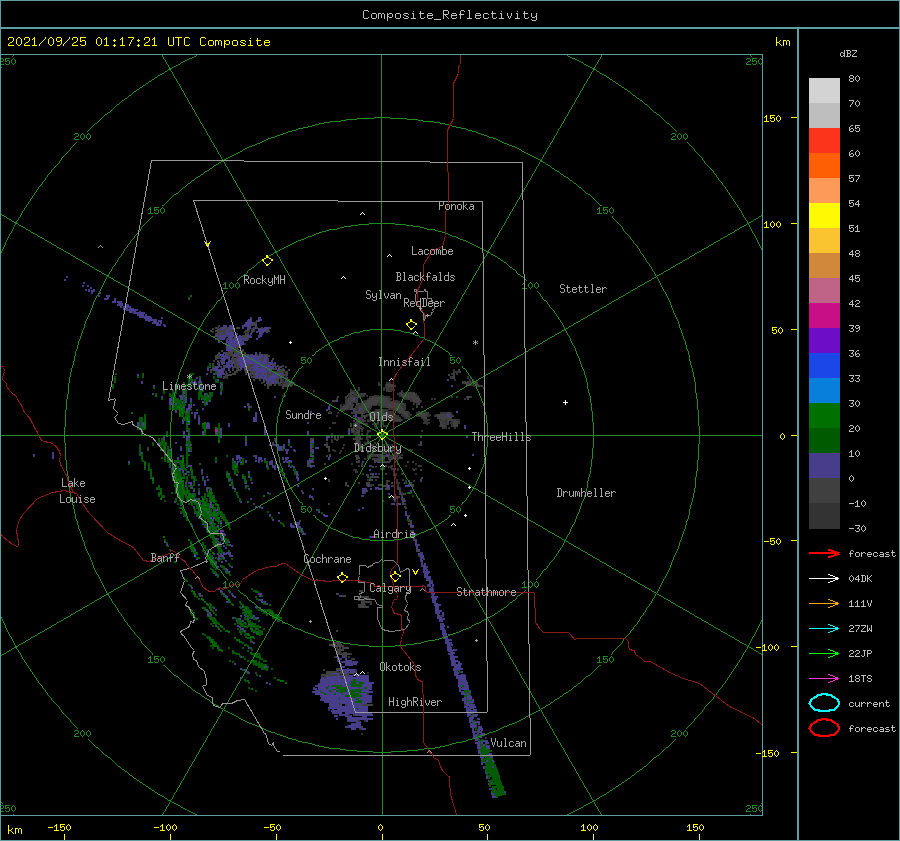Click the Didsbury town label

pyautogui.click(x=377, y=448)
